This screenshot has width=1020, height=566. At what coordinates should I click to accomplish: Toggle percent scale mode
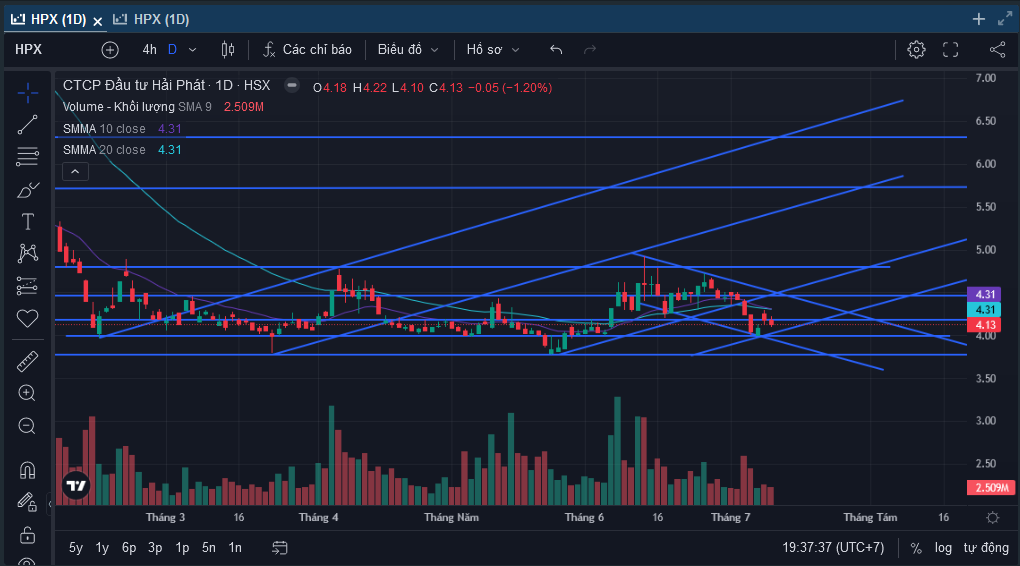point(916,548)
